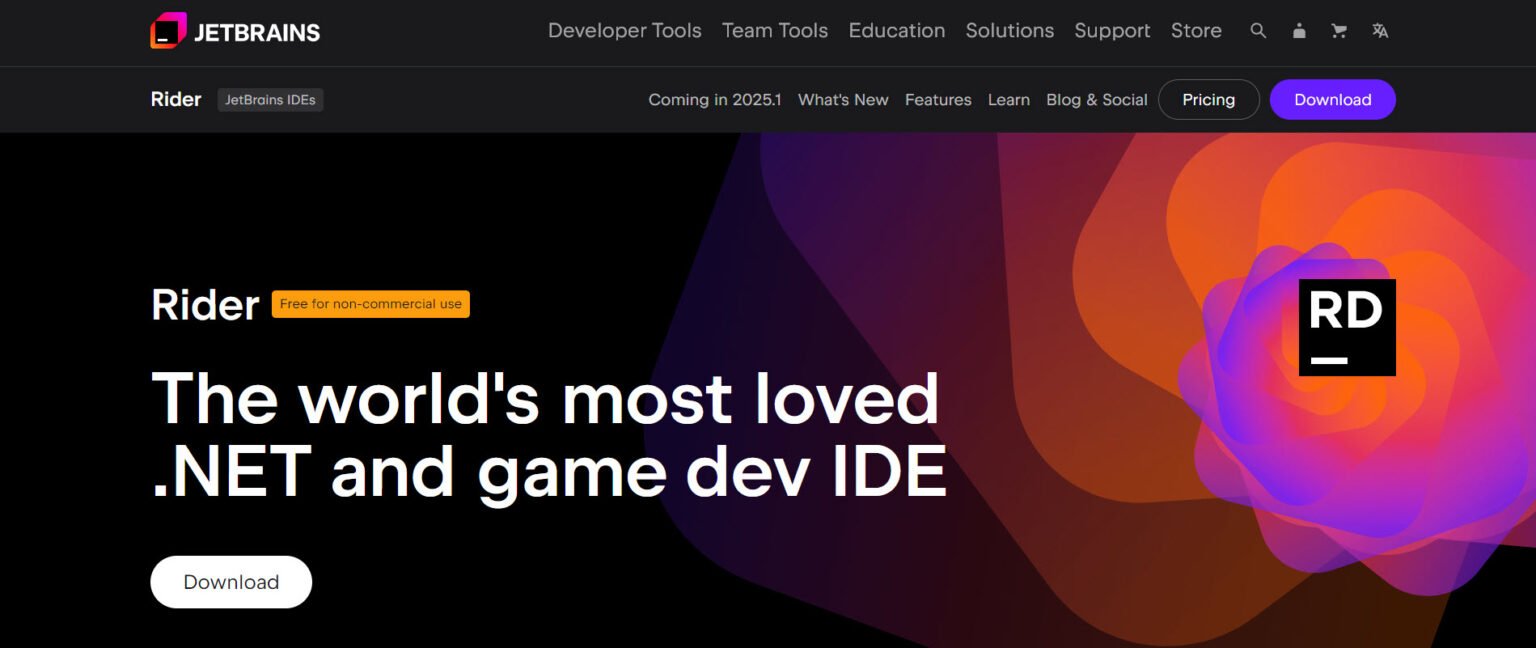The width and height of the screenshot is (1536, 648).
Task: View the shopping cart
Action: pyautogui.click(x=1339, y=31)
